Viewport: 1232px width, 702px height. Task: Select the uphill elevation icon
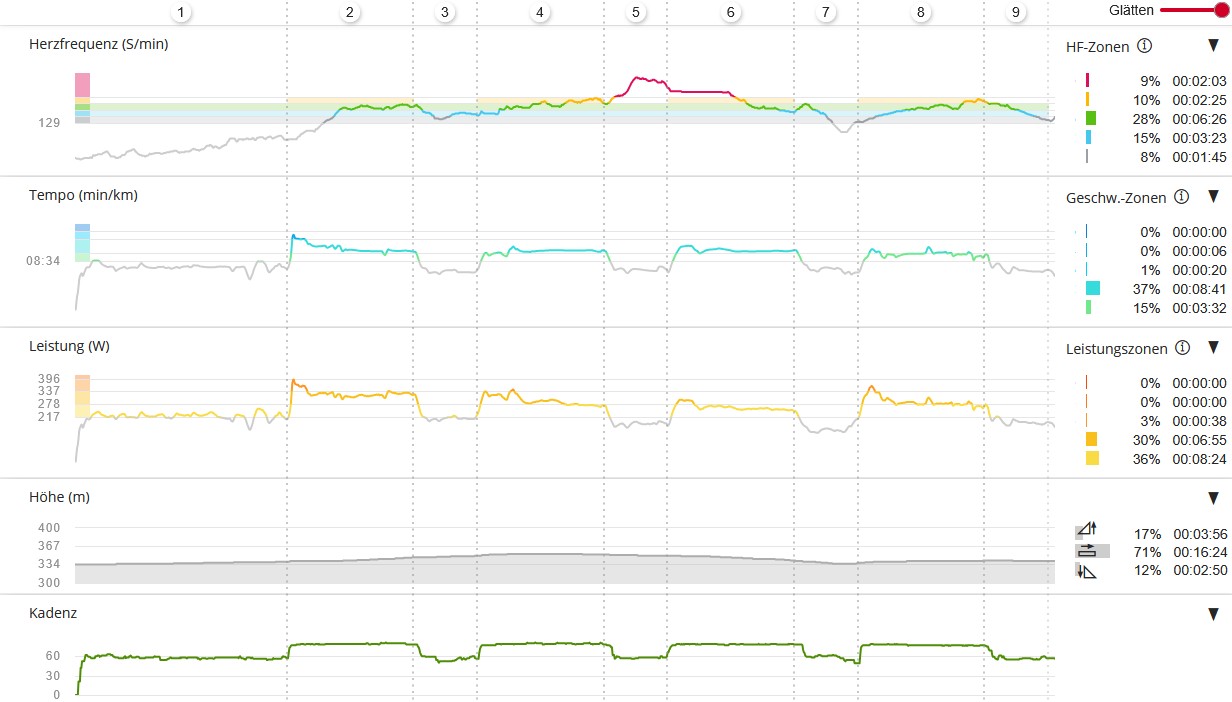1086,532
